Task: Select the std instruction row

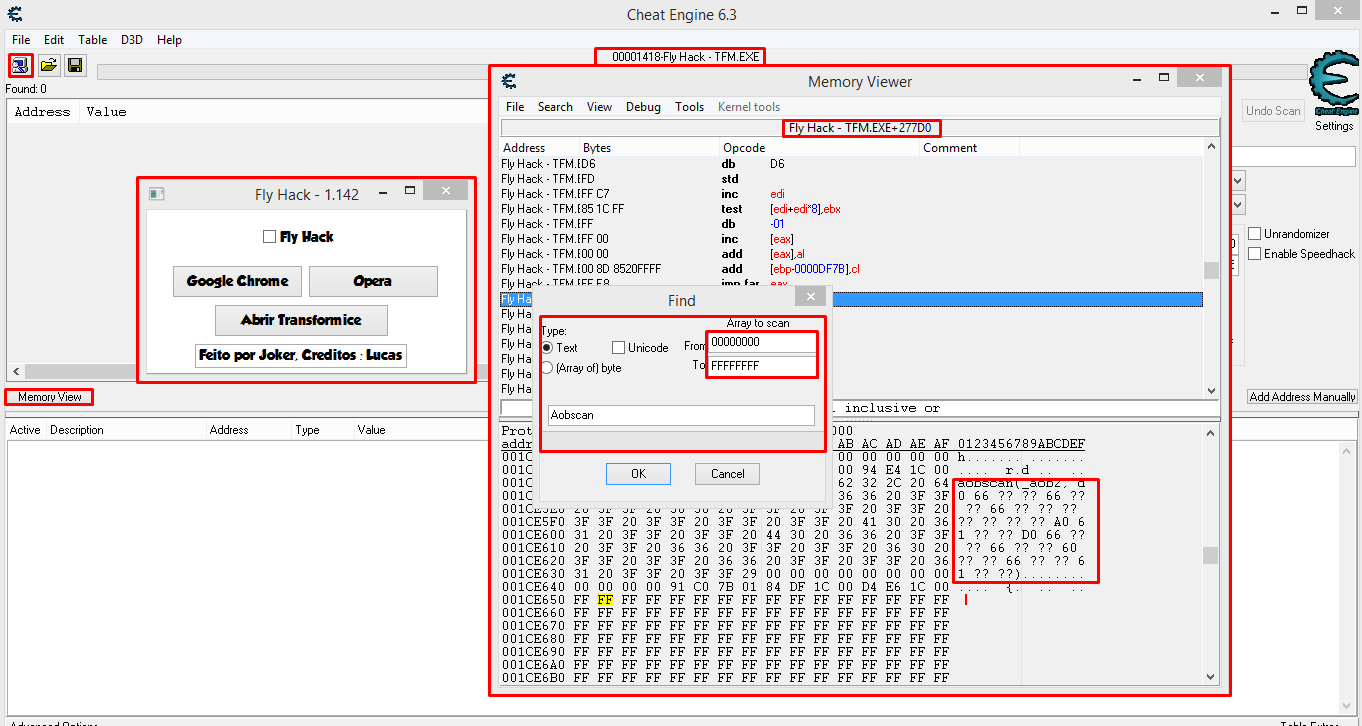Action: coord(851,179)
